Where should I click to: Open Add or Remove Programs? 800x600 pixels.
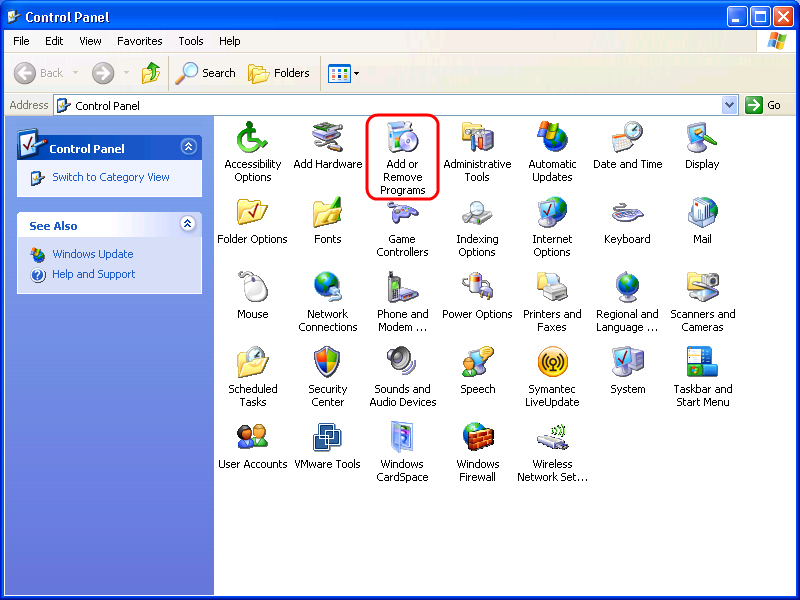tap(403, 157)
